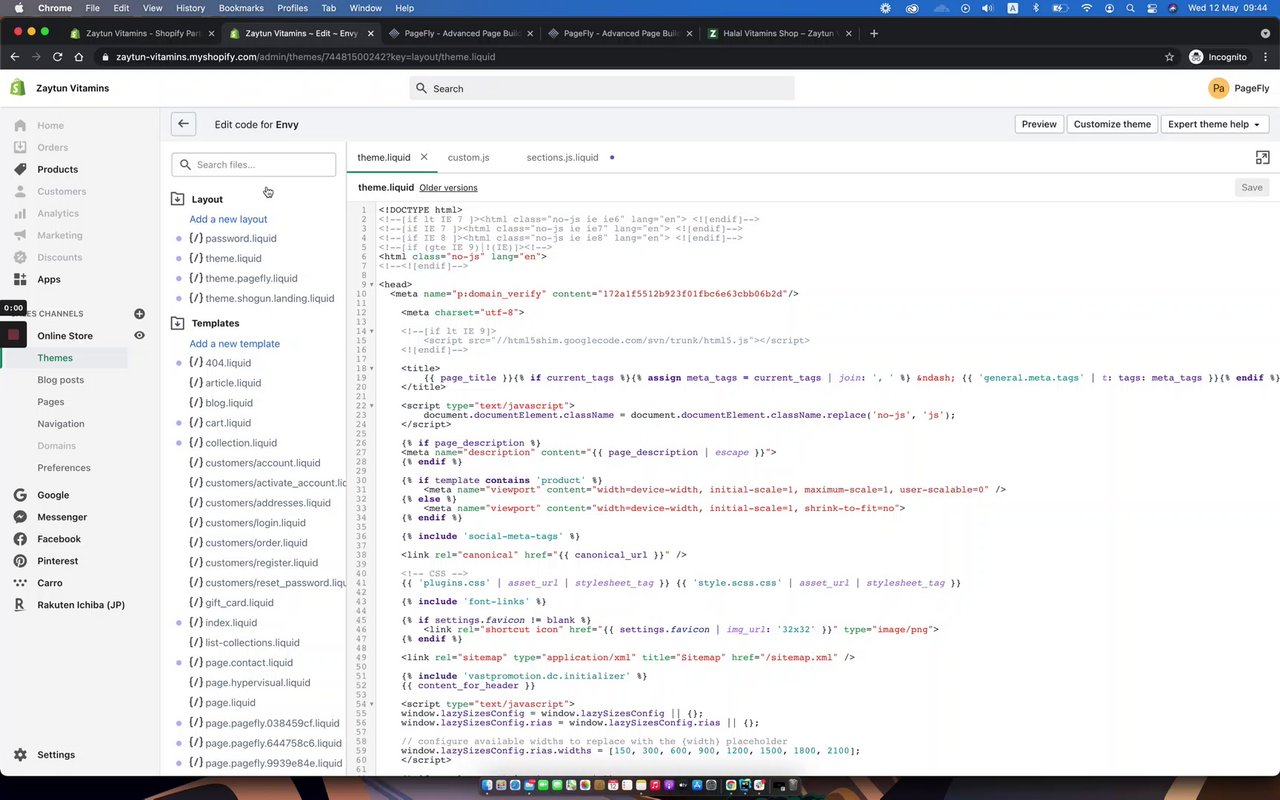Close the theme.liquid editor tab
This screenshot has width=1280, height=800.
pyautogui.click(x=424, y=157)
